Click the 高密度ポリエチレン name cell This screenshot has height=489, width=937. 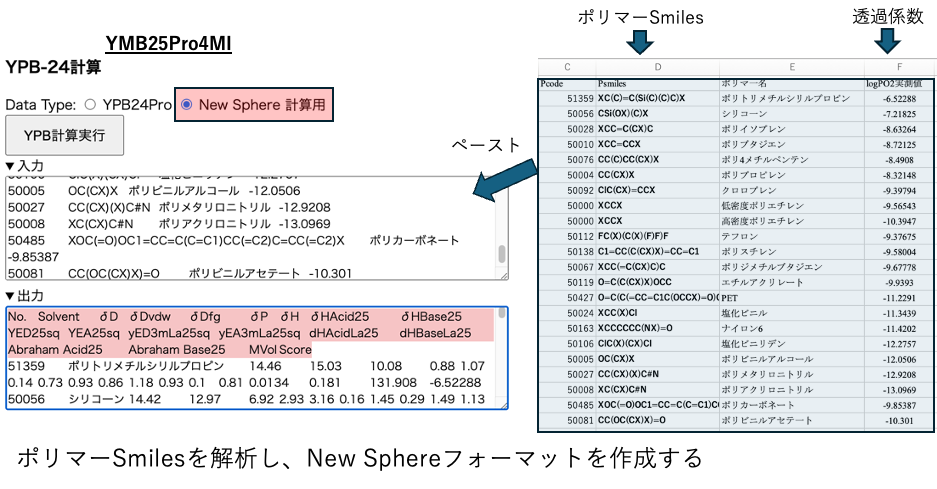tap(792, 221)
